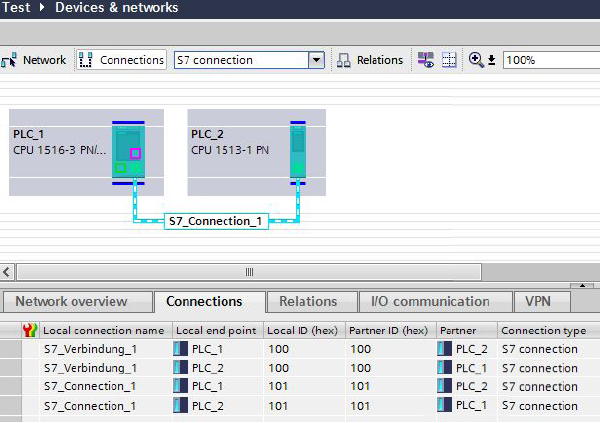Click the Relations toolbar button
Viewport: 600px width, 423px height.
pyautogui.click(x=370, y=60)
